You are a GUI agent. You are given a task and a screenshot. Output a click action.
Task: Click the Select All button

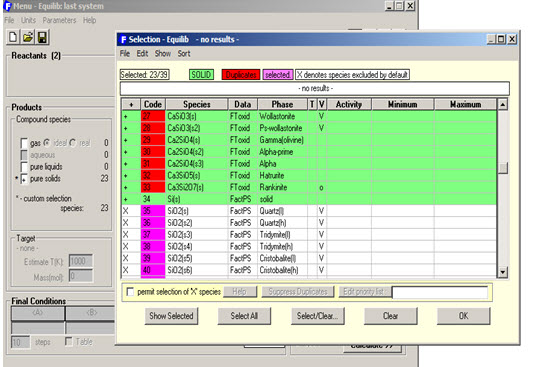click(x=244, y=316)
